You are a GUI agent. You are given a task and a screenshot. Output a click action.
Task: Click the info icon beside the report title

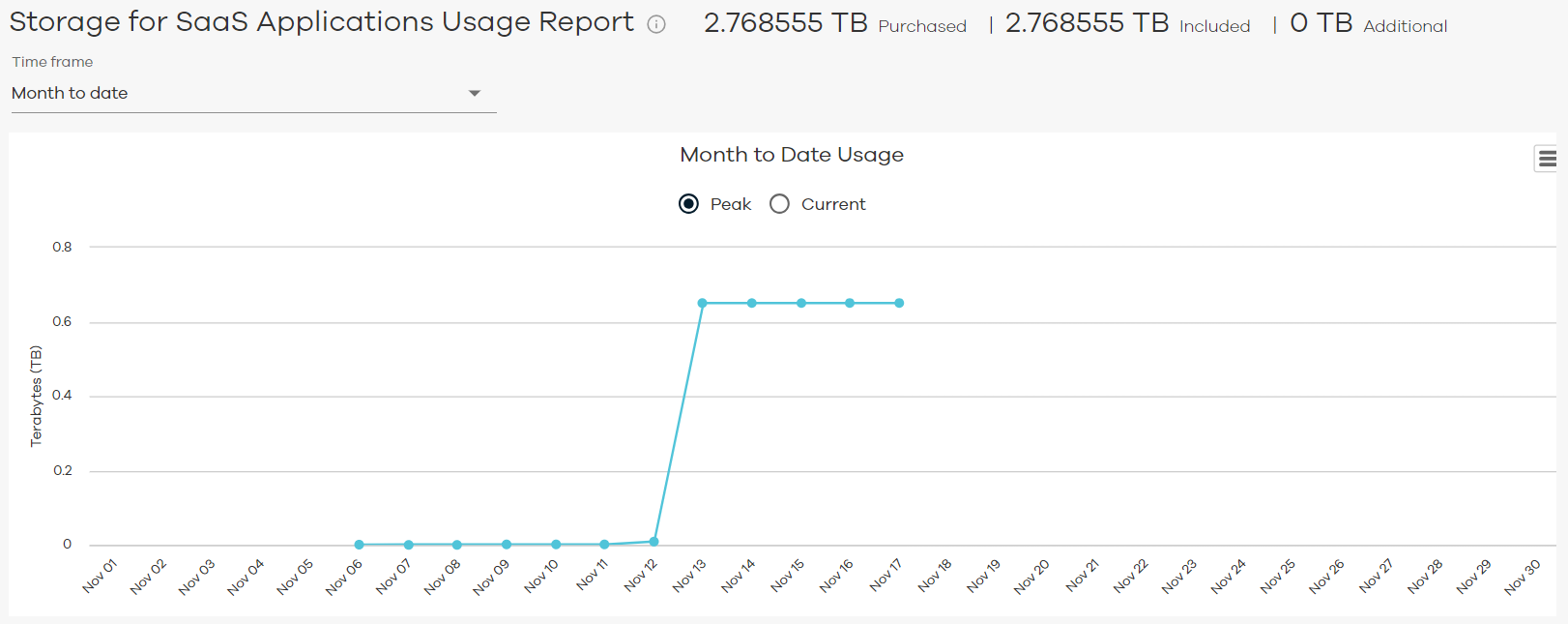pyautogui.click(x=655, y=24)
